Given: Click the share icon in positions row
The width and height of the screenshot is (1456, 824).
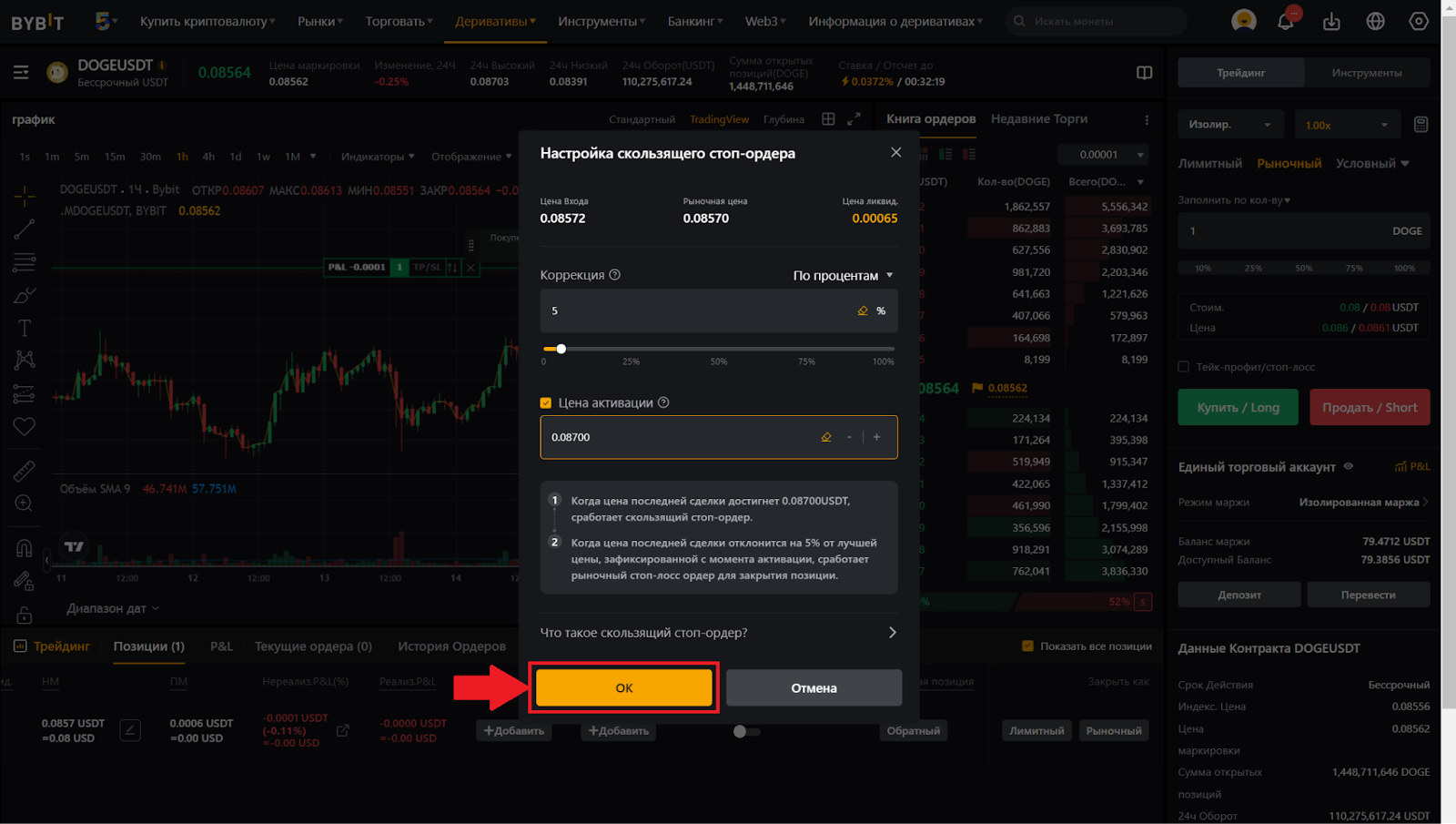Looking at the screenshot, I should 343,730.
